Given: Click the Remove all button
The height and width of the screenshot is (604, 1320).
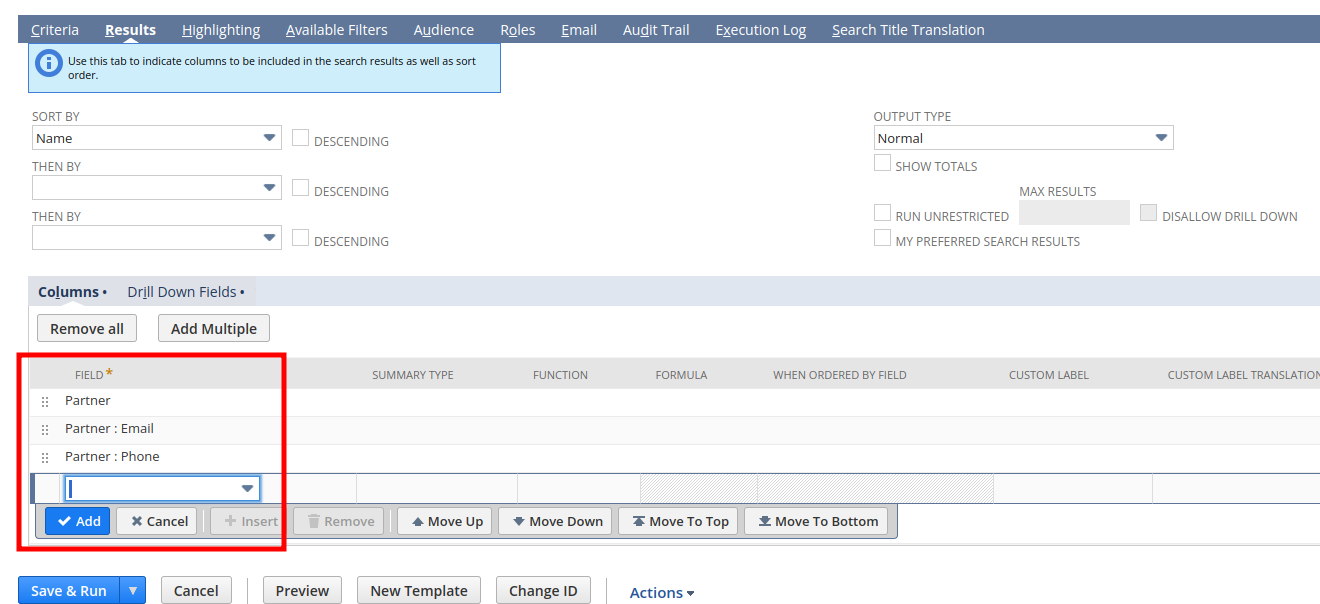Looking at the screenshot, I should [x=87, y=329].
